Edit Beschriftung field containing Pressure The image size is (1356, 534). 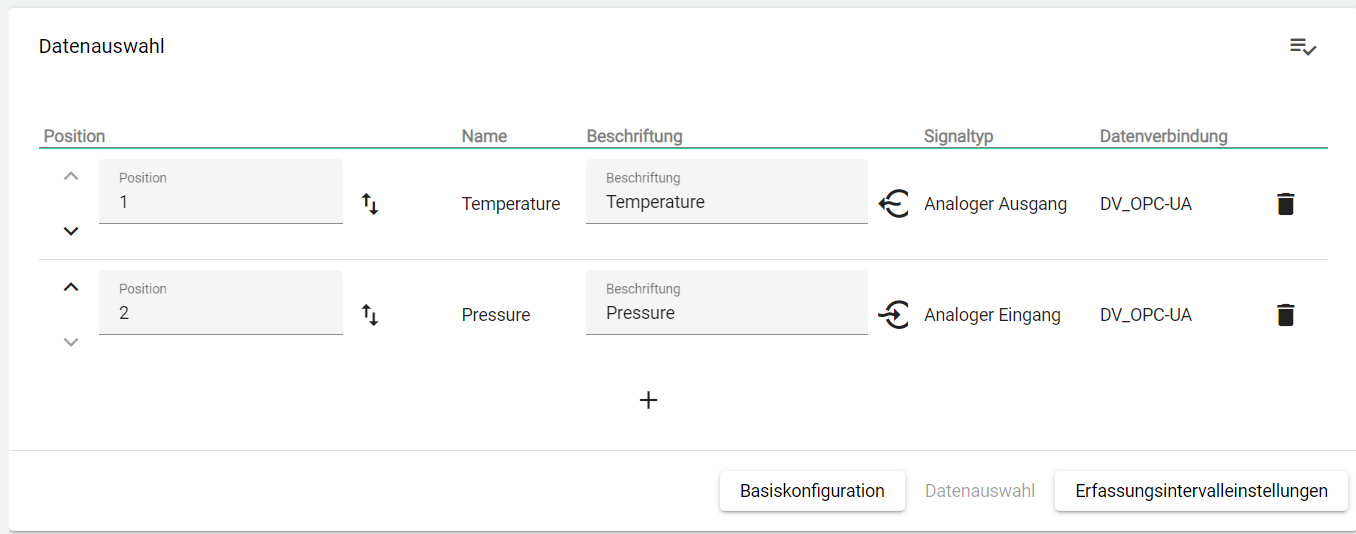click(726, 313)
